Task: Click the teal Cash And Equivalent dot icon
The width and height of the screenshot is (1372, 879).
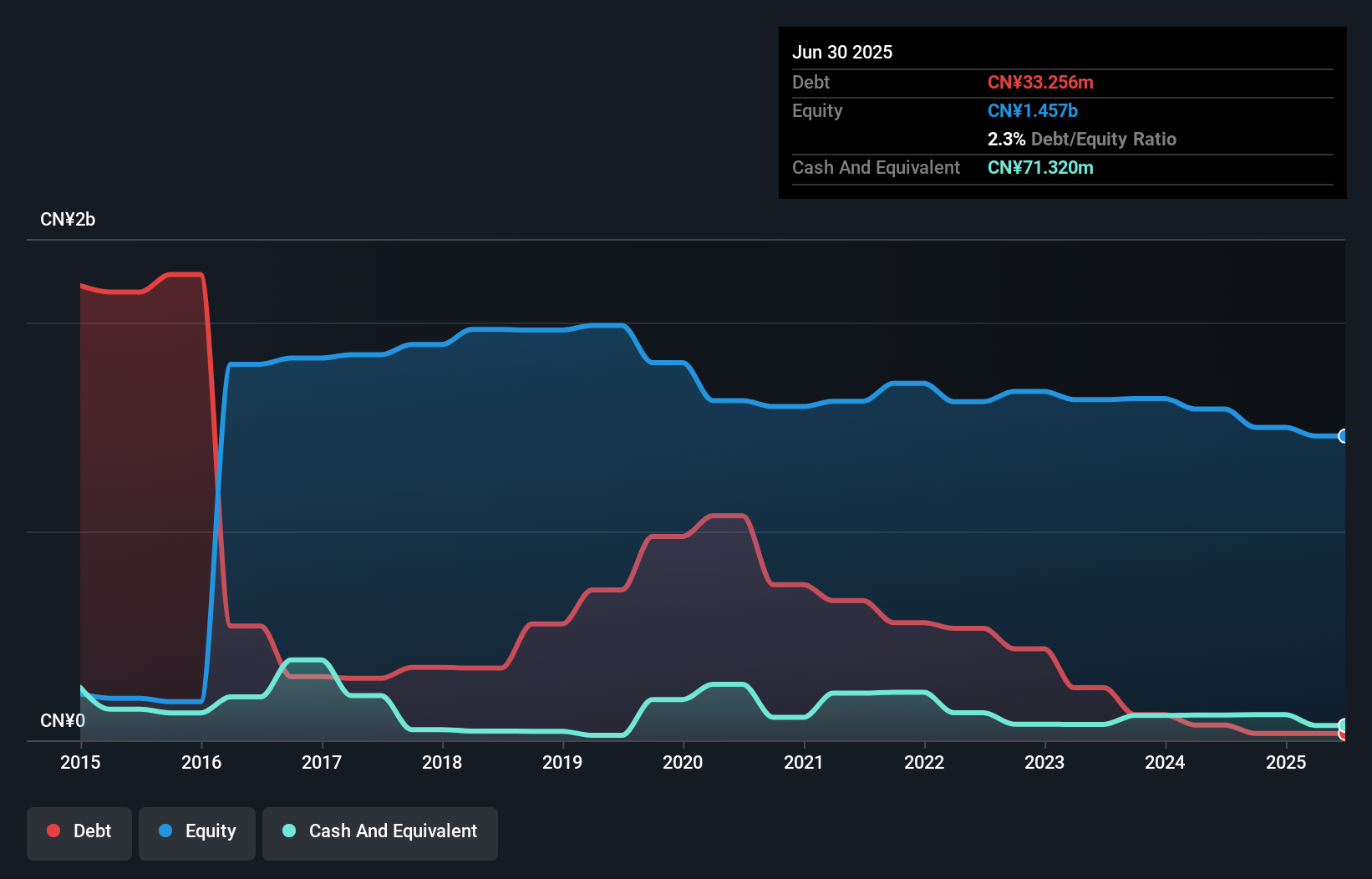Action: pyautogui.click(x=288, y=831)
